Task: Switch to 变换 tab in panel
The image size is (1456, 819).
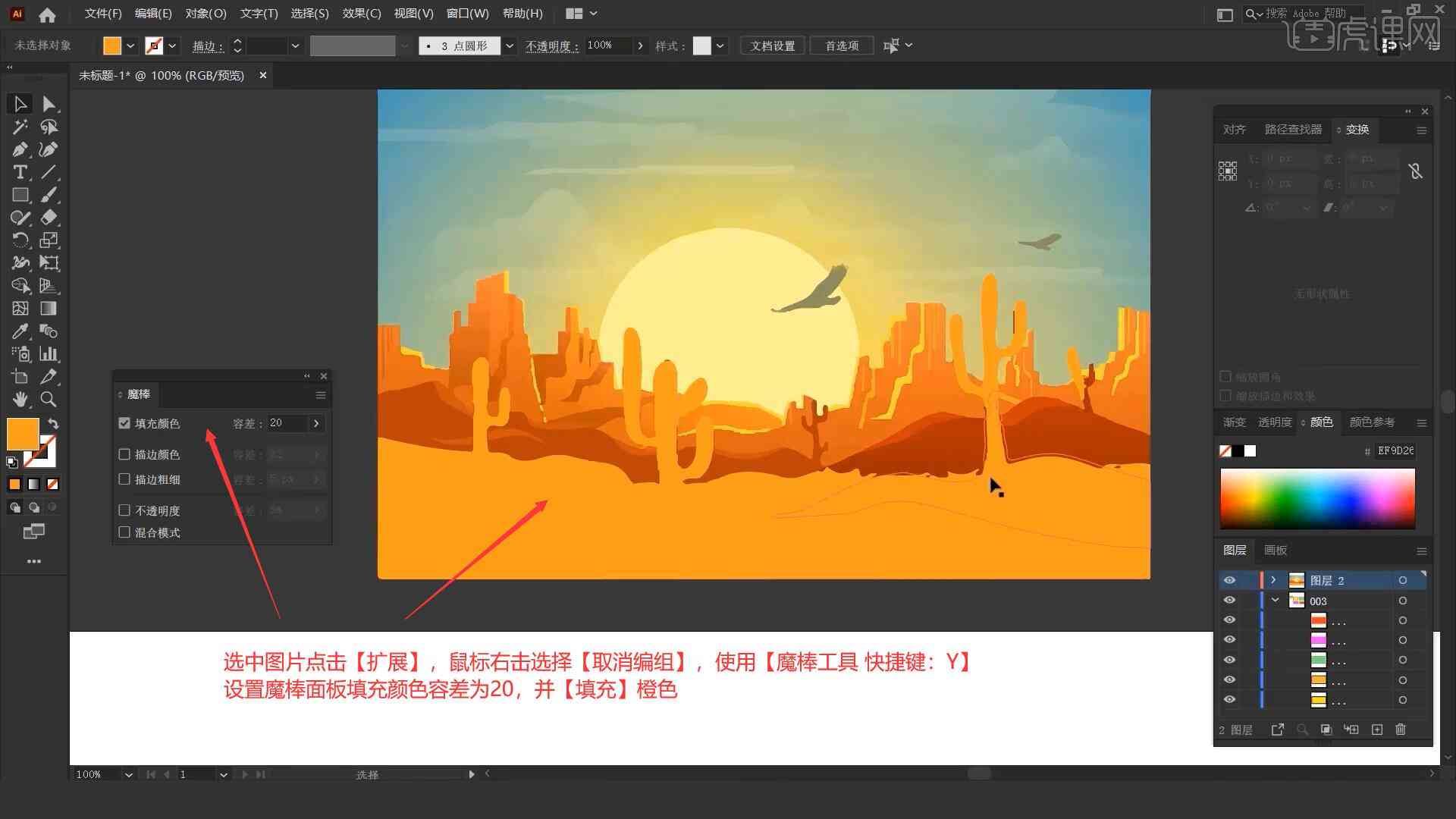Action: [1356, 128]
